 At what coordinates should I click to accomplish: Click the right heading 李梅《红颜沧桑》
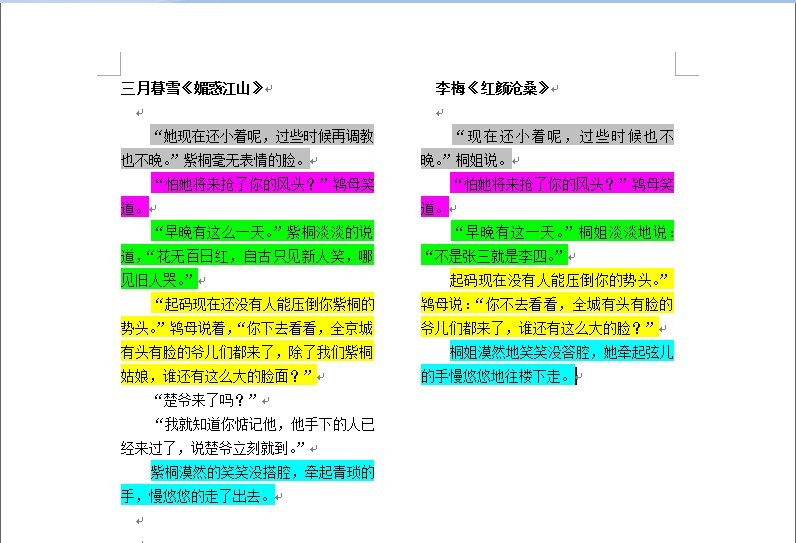coord(492,88)
